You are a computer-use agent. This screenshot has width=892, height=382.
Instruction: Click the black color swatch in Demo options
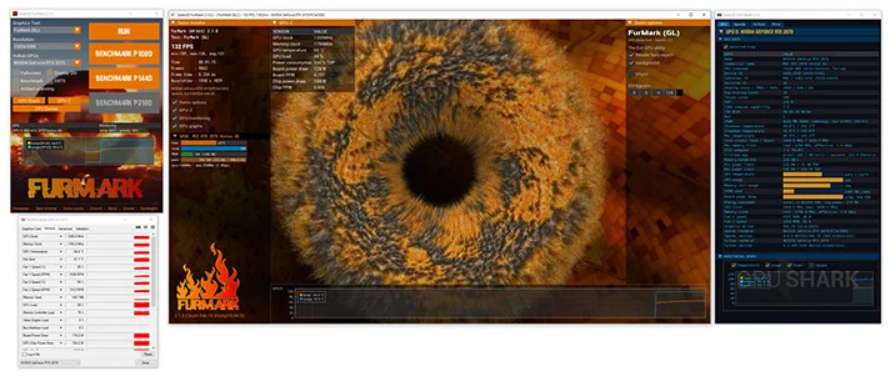(679, 92)
